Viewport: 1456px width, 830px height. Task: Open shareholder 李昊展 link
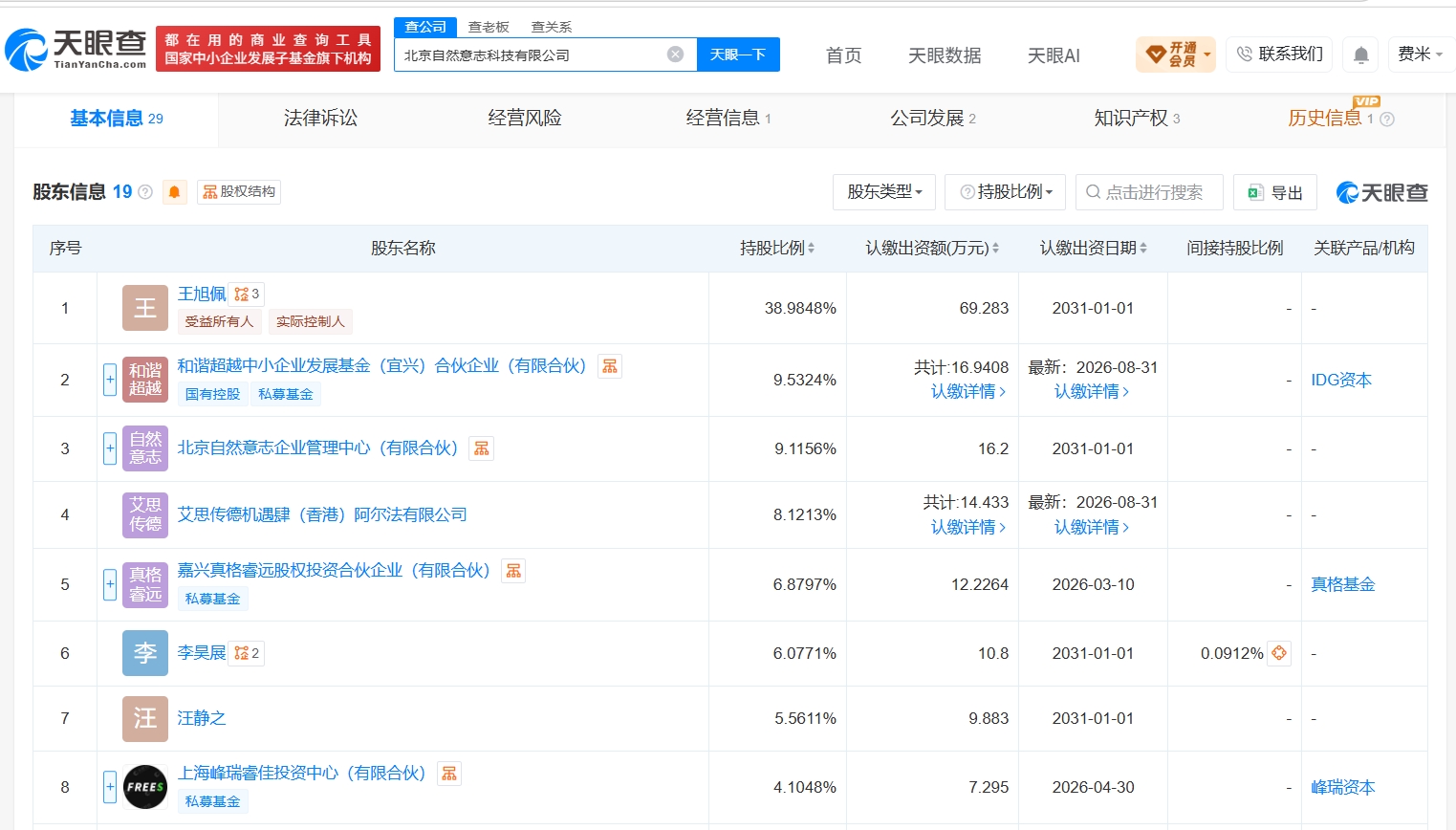[202, 653]
